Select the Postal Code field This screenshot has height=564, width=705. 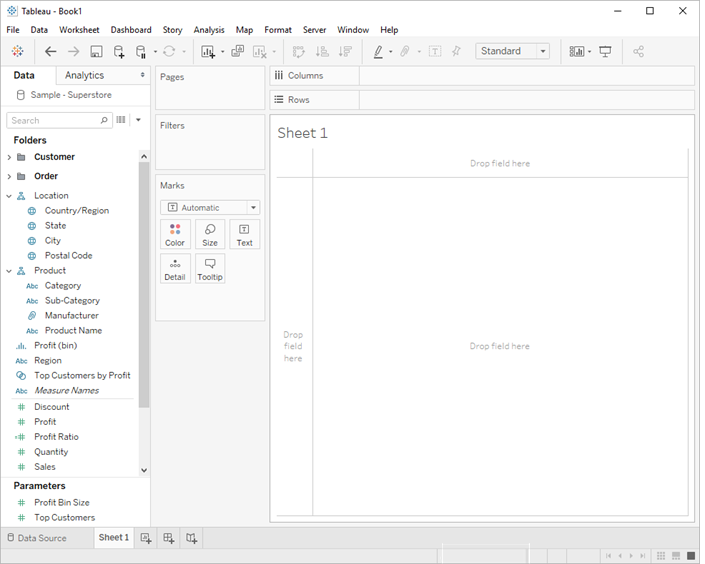[68, 256]
